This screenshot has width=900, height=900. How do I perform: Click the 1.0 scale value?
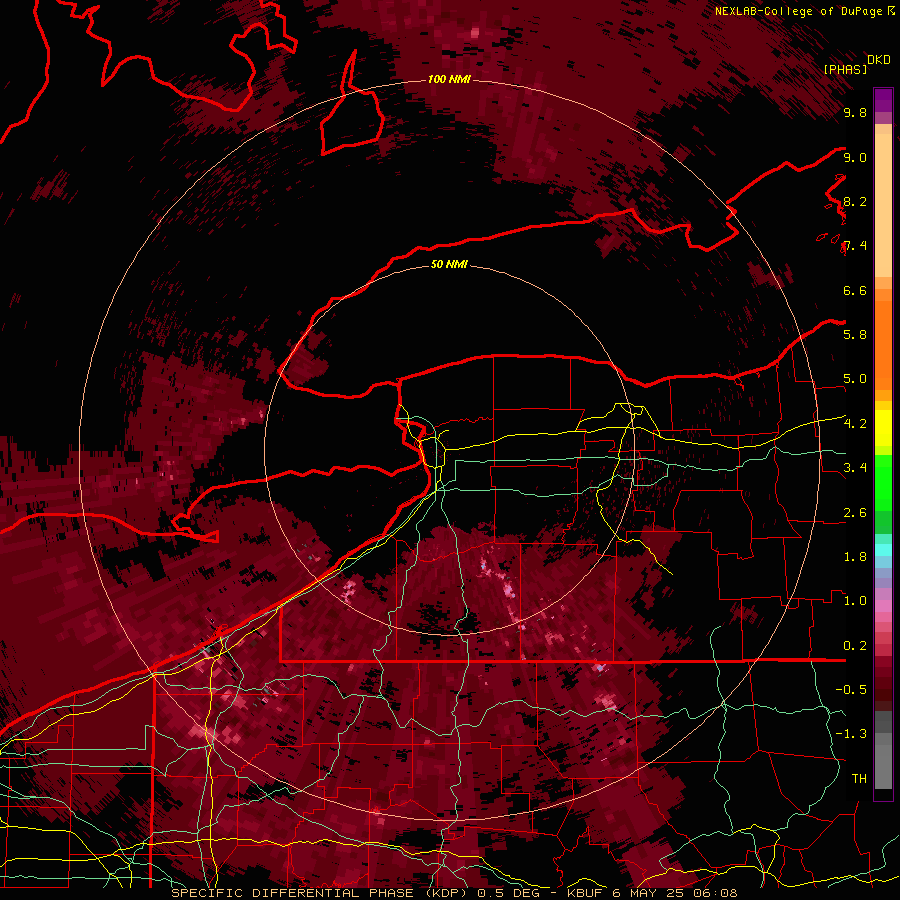pyautogui.click(x=855, y=601)
